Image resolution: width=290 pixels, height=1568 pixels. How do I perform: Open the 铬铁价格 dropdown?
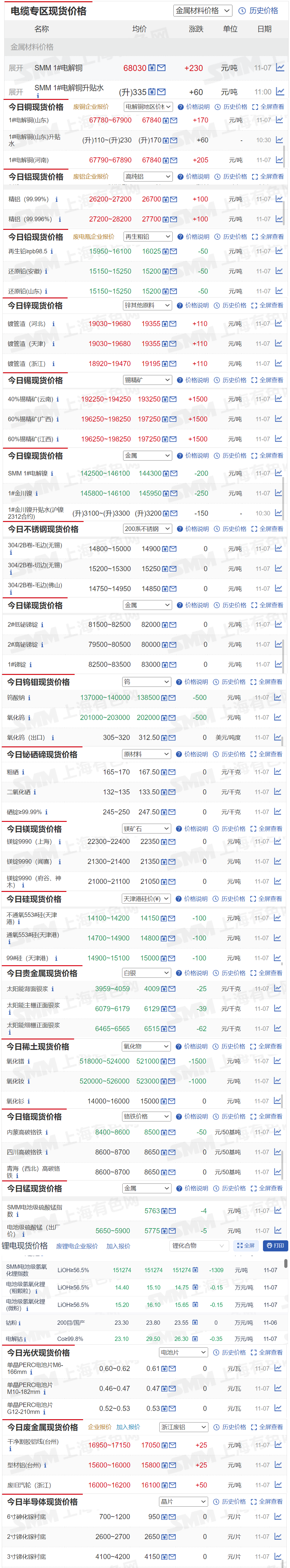click(x=146, y=1117)
